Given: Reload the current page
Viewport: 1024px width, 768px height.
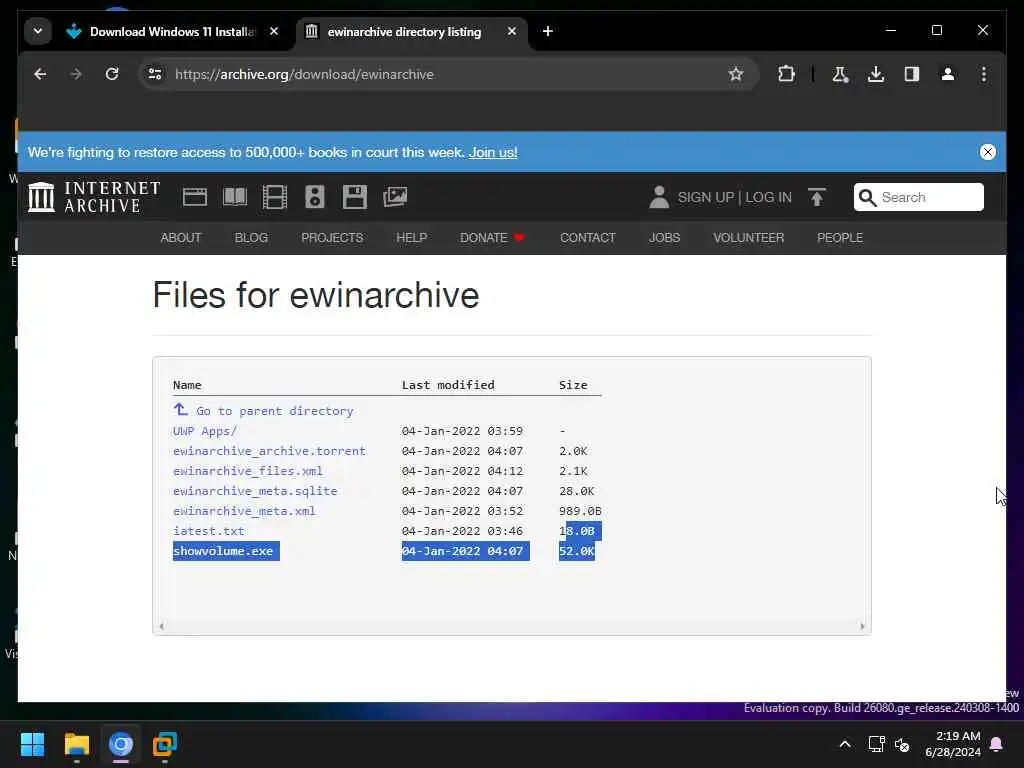Looking at the screenshot, I should tap(112, 74).
